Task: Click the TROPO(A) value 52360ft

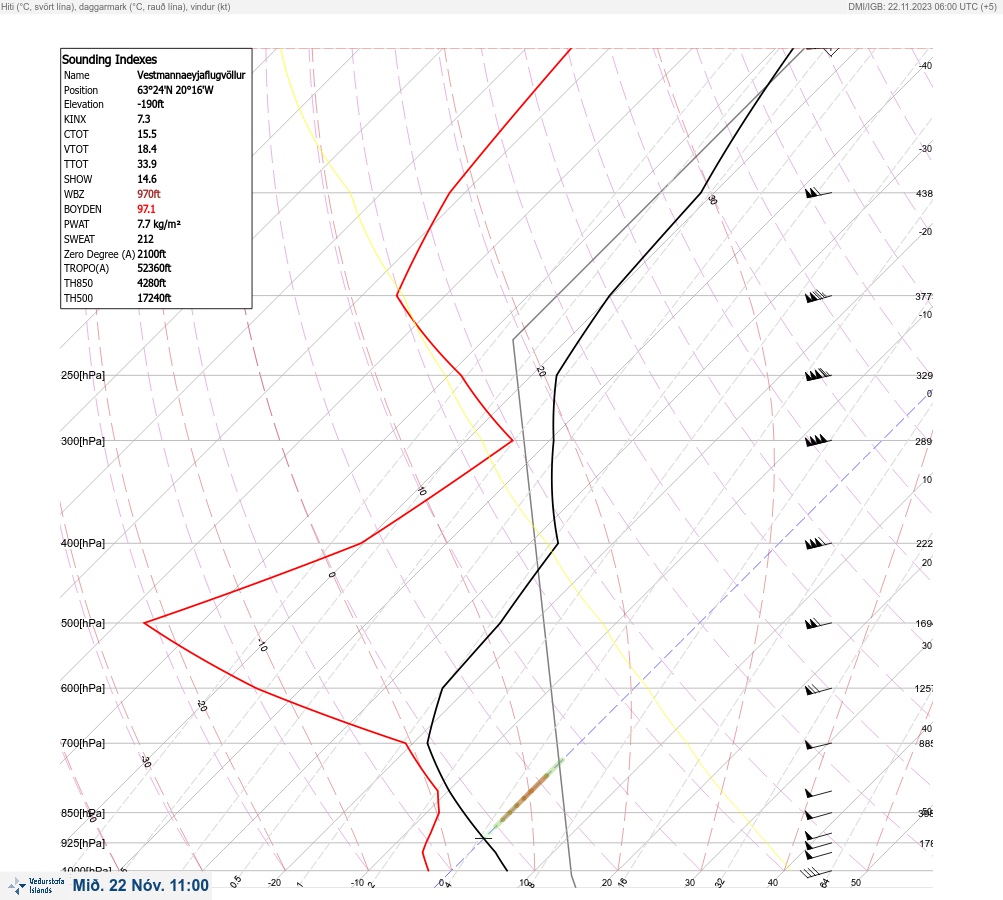Action: (x=154, y=268)
